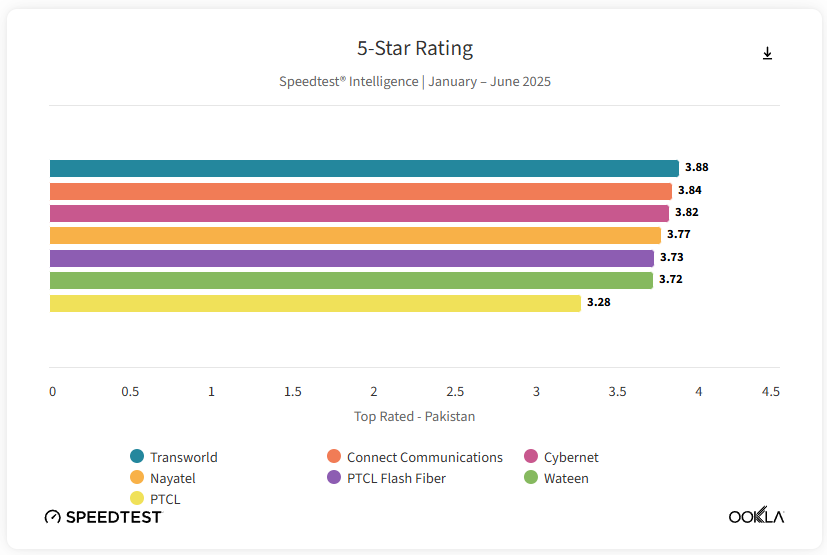Hide PTCL Flash Fiber via legend
Viewport: 827px width, 555px height.
click(x=396, y=478)
